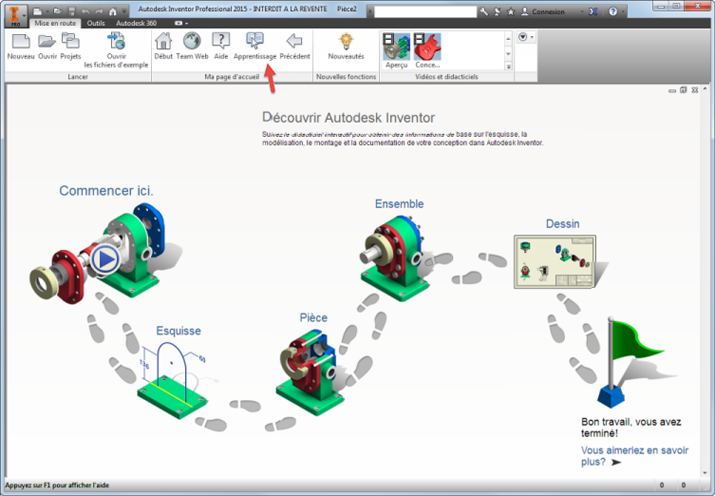Click the Lancer panel label
This screenshot has height=496, width=715.
tap(78, 77)
